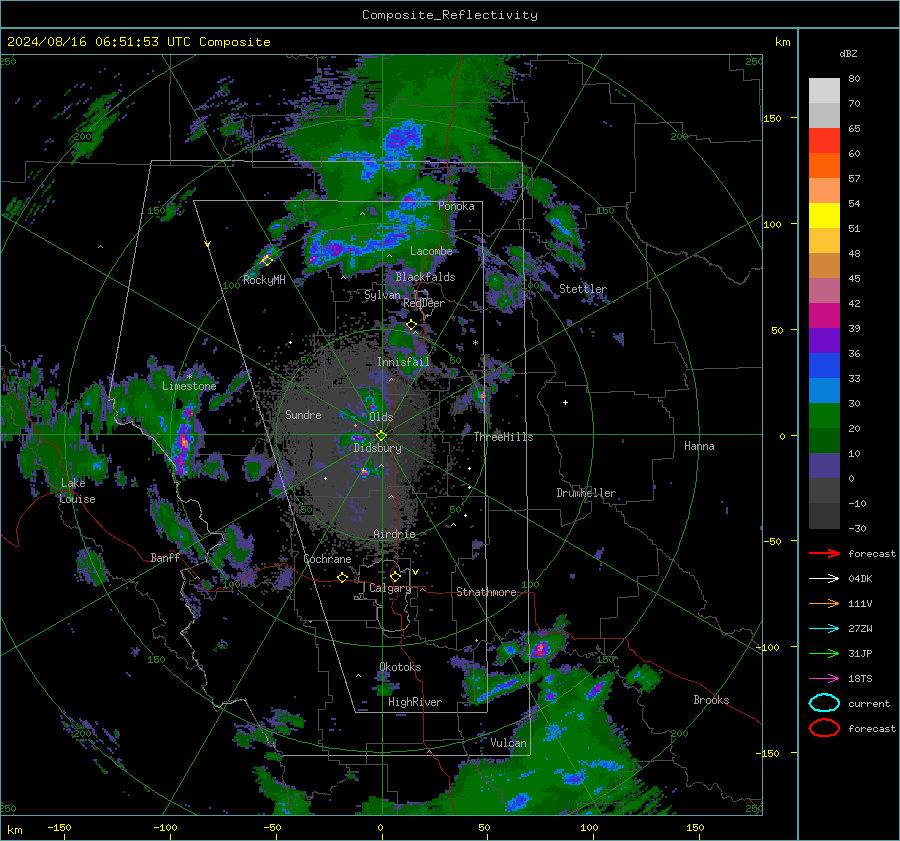Click the RedDeer city label
Screen dimensions: 900x841
pos(424,303)
